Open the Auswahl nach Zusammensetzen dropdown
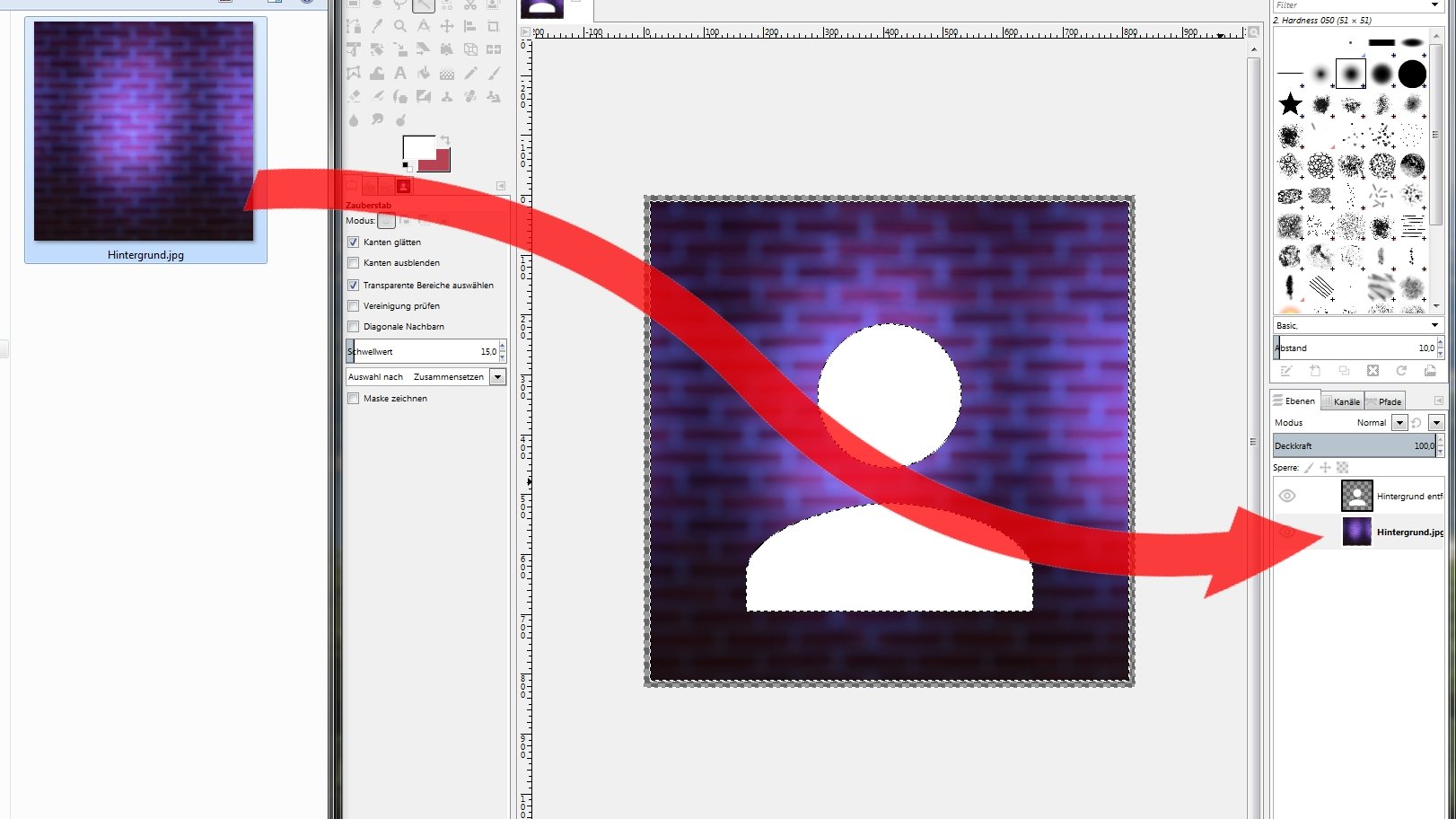 click(496, 376)
